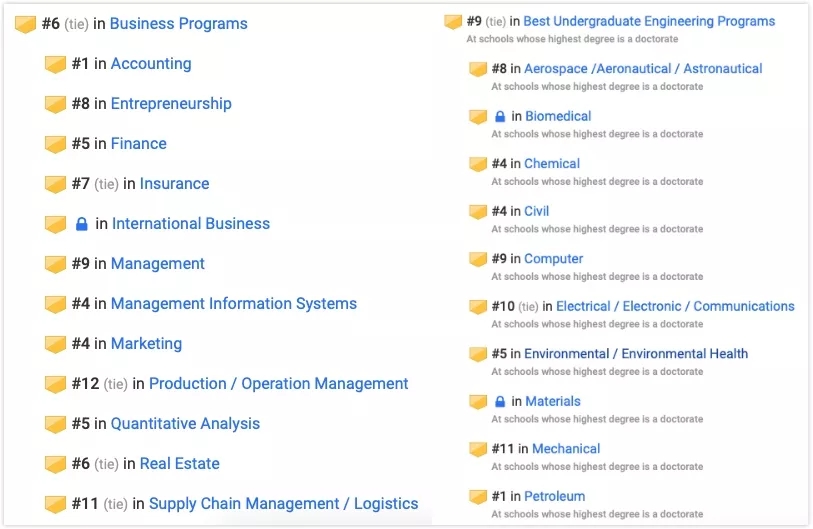Viewport: 813px width, 529px height.
Task: Open Best Undergraduate Engineering Programs link
Action: tap(649, 21)
